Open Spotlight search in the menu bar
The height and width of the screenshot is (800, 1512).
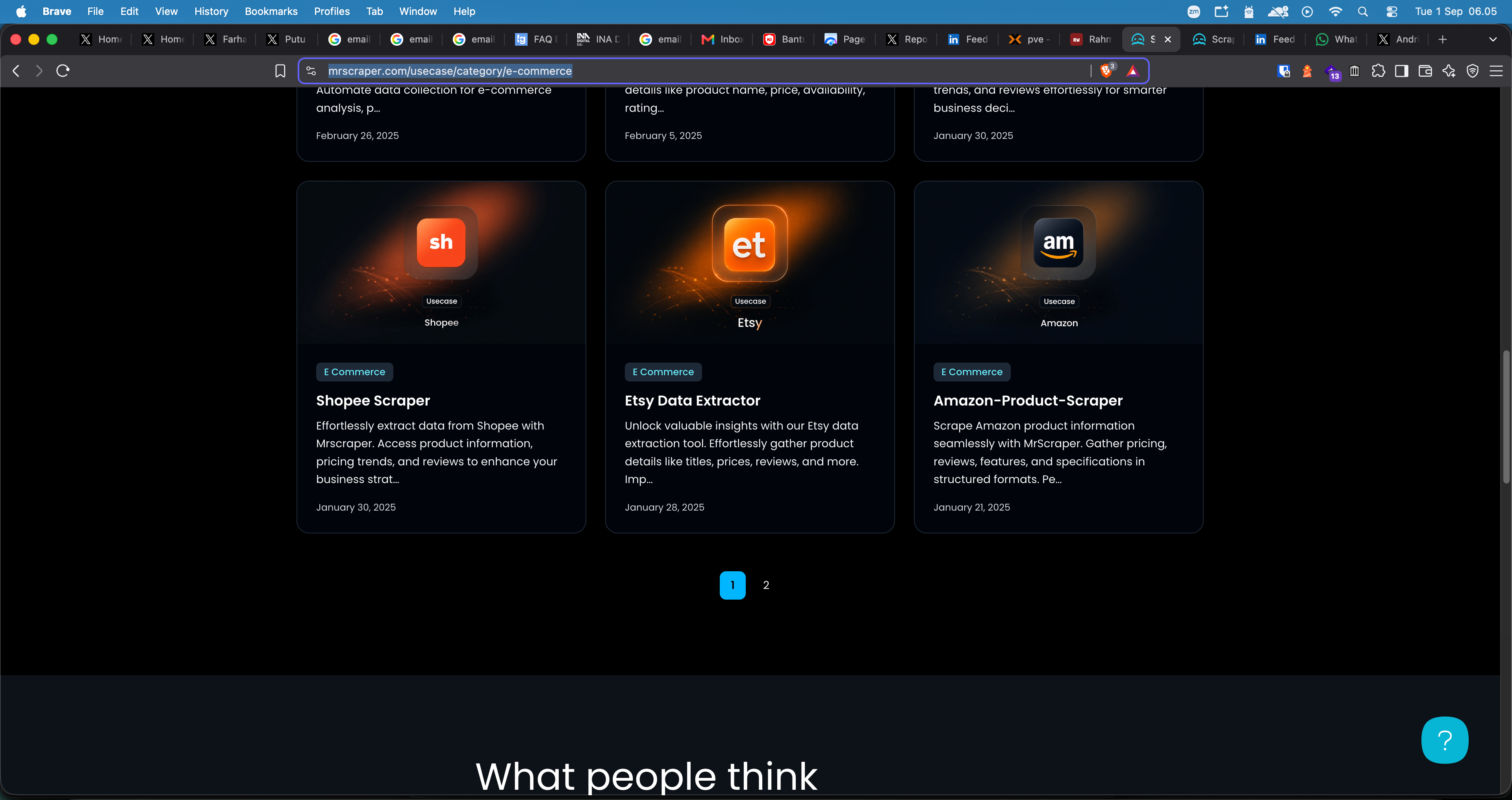[x=1363, y=11]
